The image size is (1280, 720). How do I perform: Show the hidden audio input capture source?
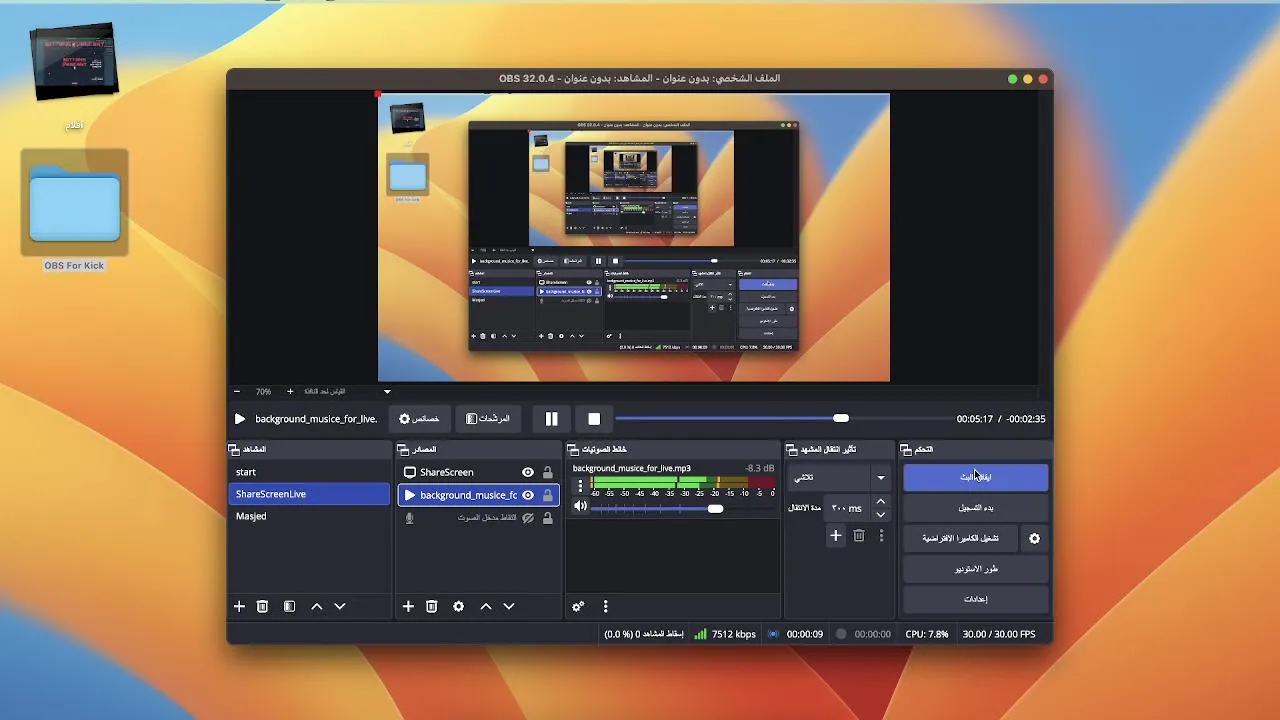(528, 518)
